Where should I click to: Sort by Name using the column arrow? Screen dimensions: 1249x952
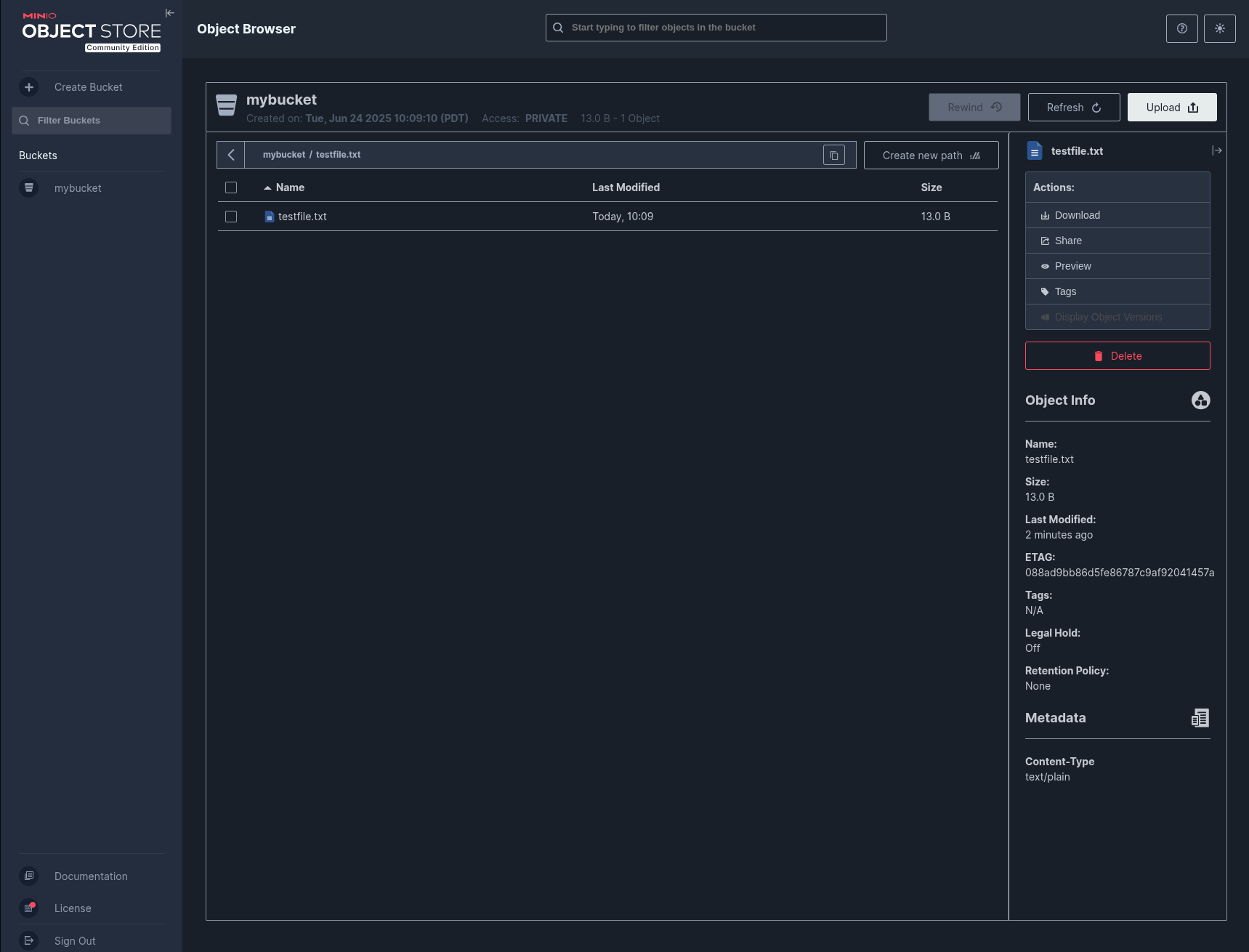click(x=267, y=187)
